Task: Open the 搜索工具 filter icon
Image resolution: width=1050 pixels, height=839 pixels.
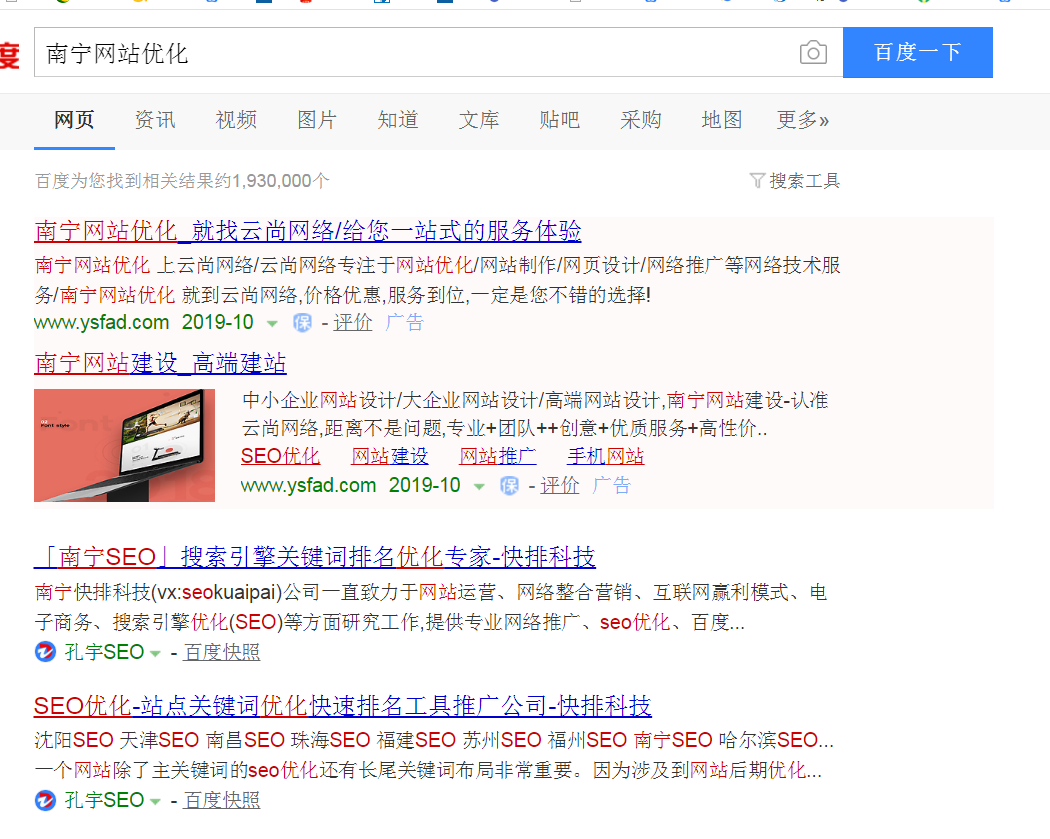Action: 757,181
